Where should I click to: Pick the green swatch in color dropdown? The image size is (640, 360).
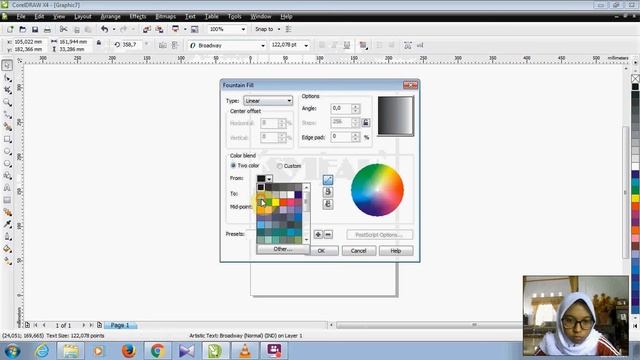click(268, 202)
